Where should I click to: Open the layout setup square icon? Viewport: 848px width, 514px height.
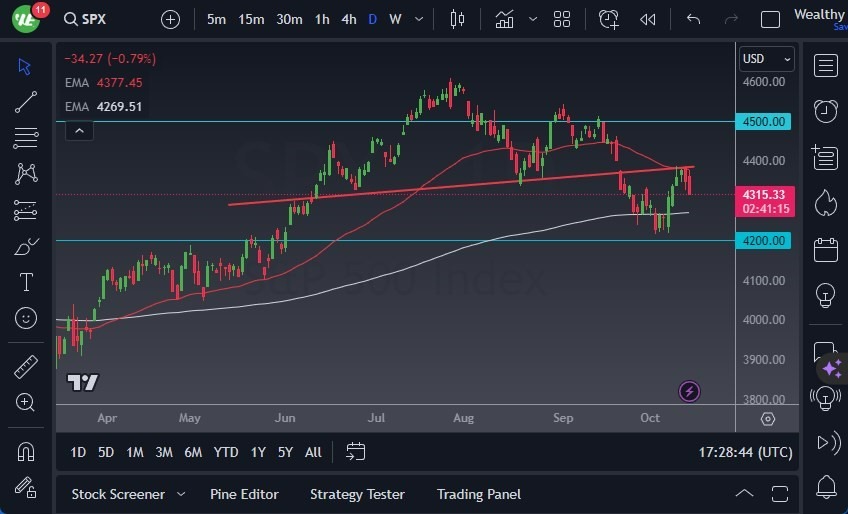click(x=770, y=19)
